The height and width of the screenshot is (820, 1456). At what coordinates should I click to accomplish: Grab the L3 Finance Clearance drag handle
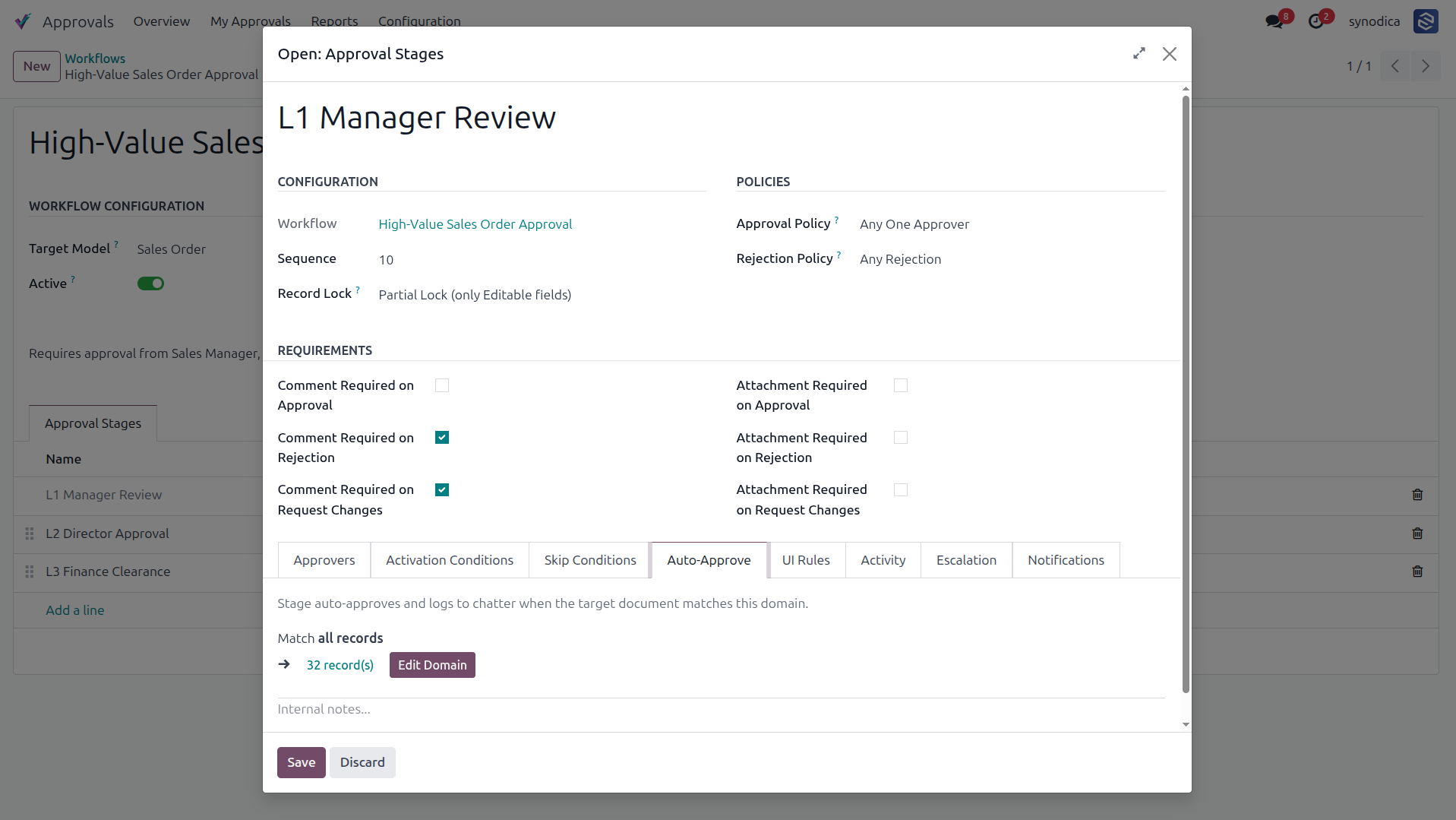point(30,571)
